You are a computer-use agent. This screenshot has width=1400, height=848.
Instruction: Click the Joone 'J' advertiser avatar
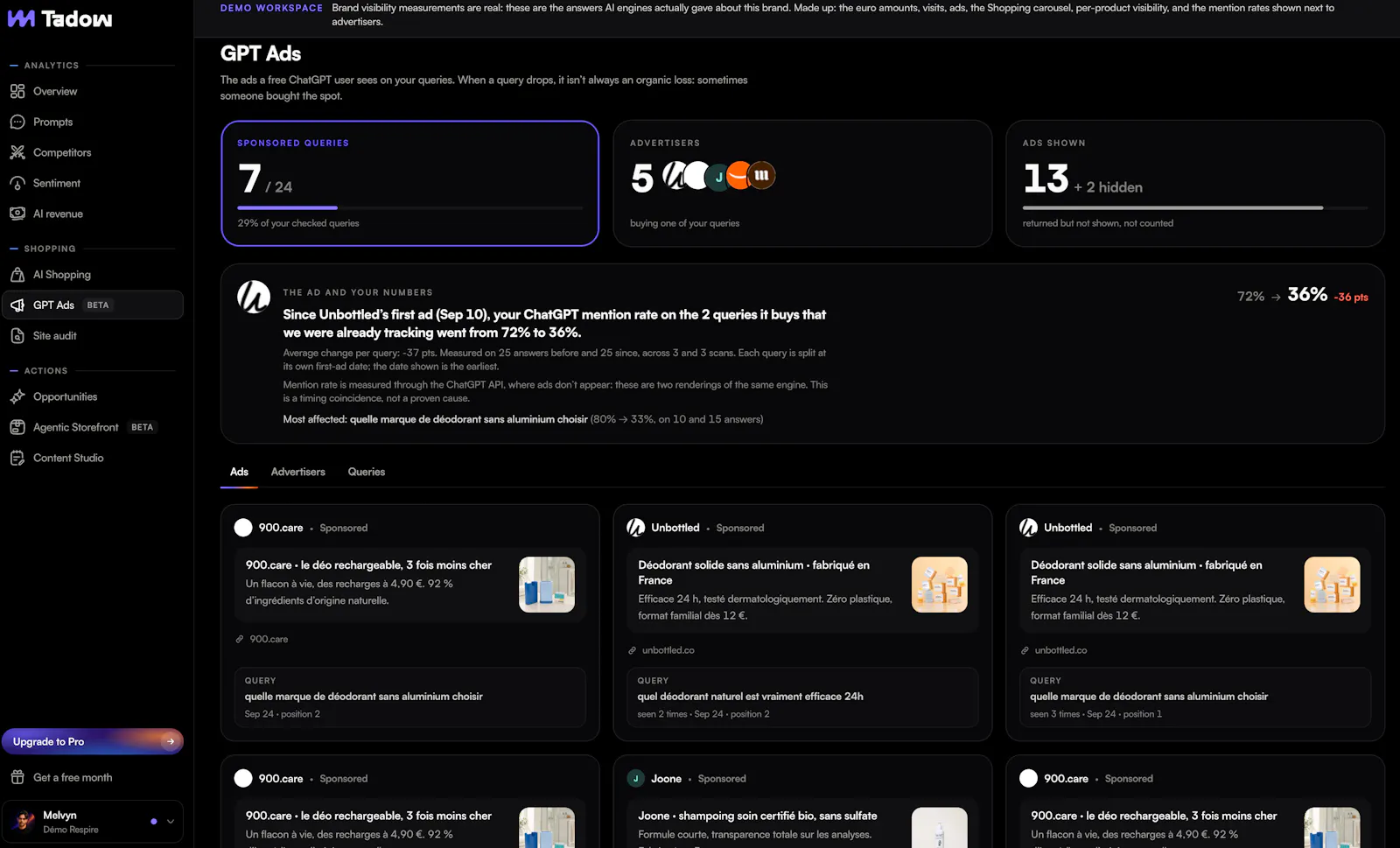click(x=718, y=177)
